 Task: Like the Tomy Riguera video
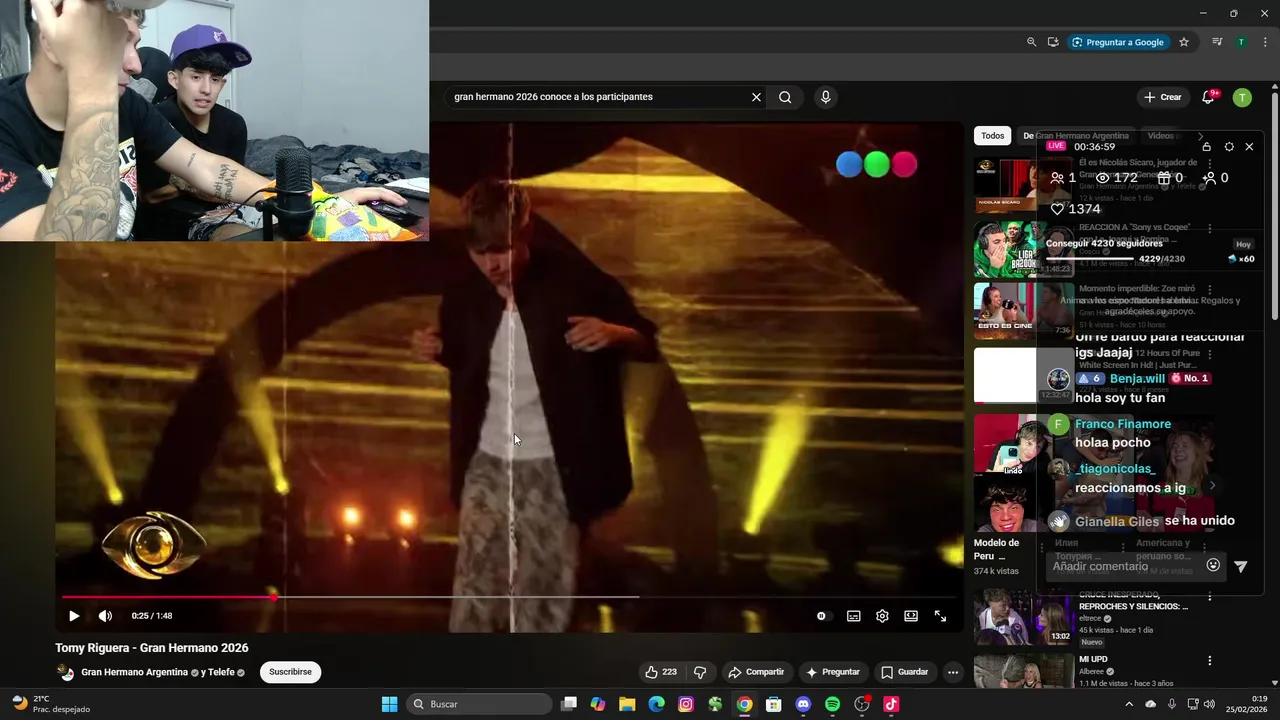point(661,672)
